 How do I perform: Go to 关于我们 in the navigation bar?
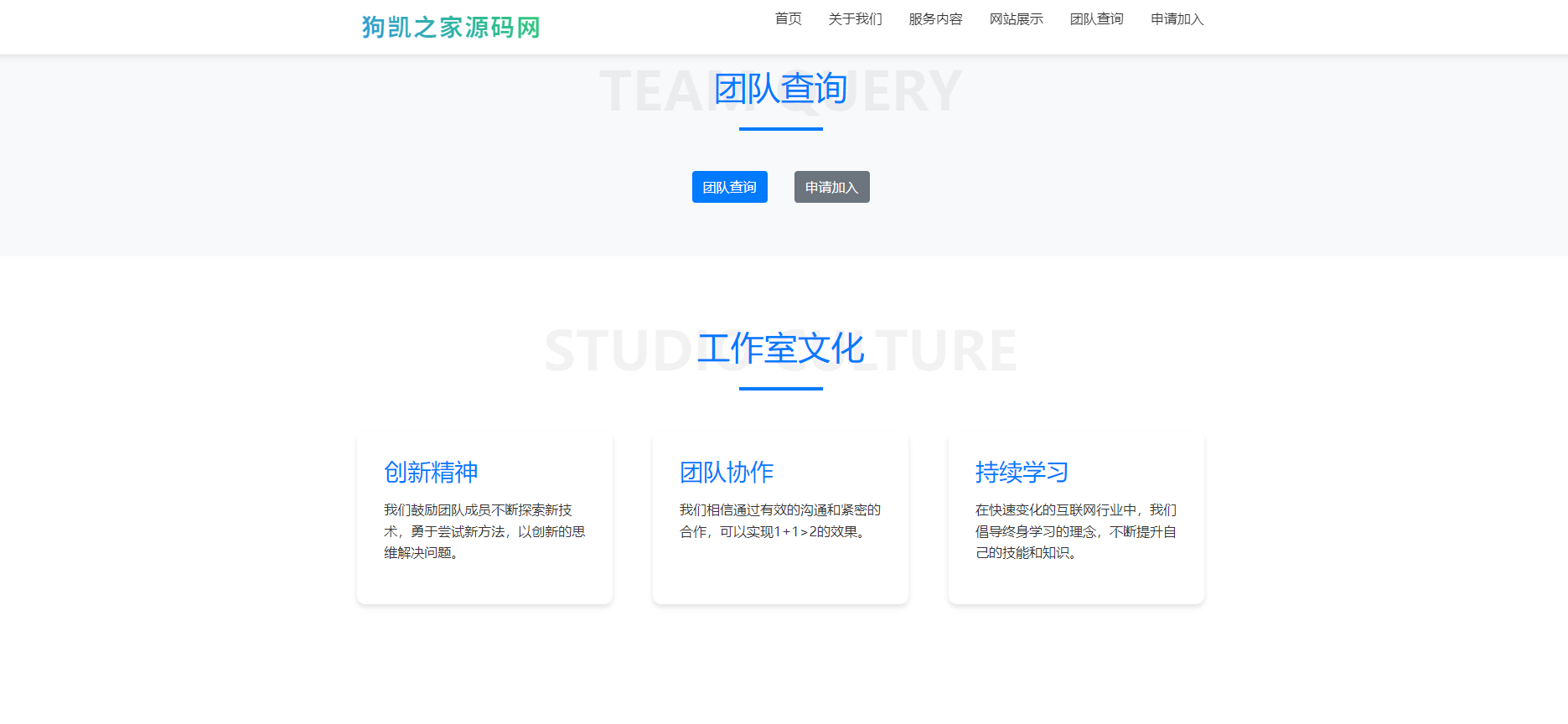coord(855,19)
